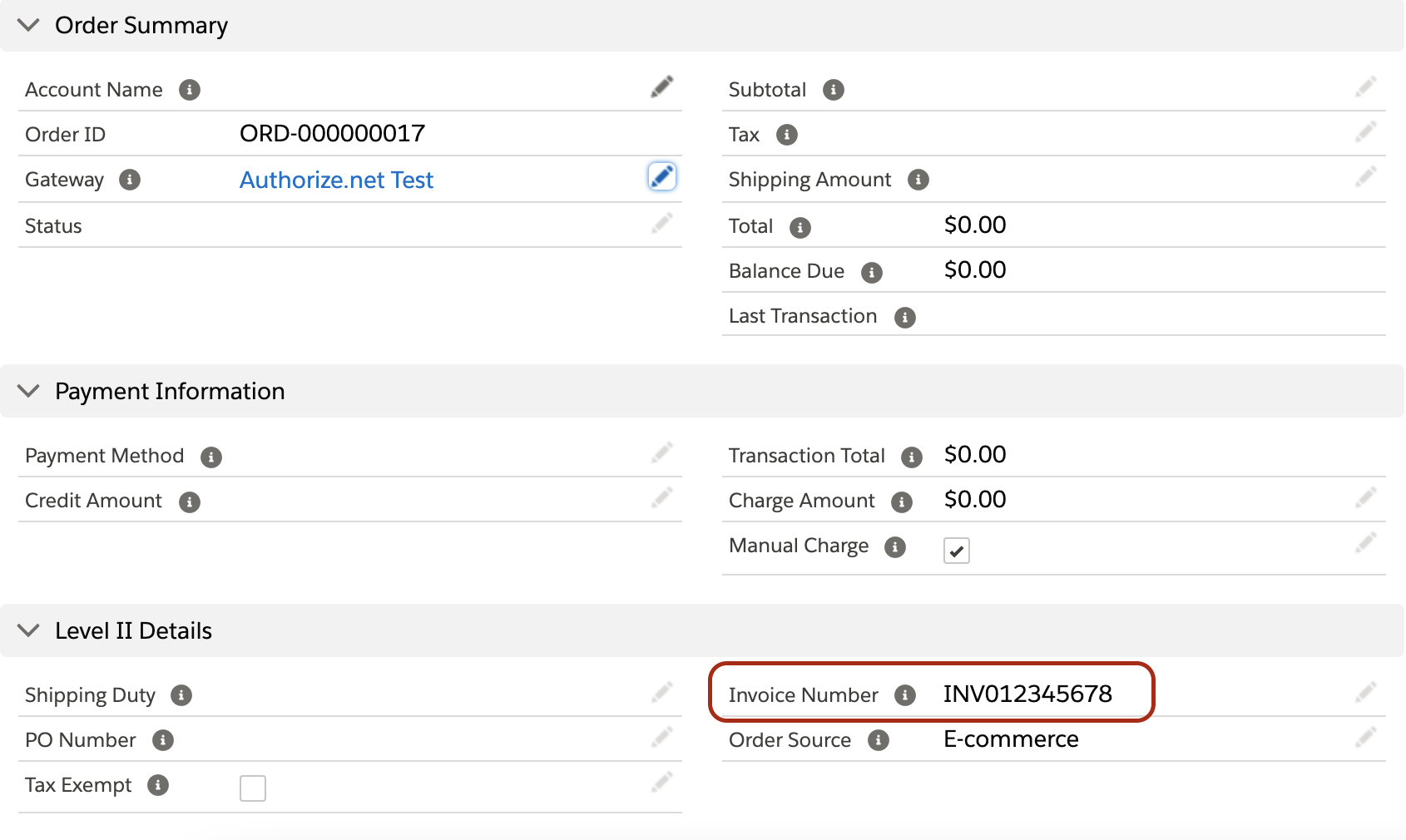Collapse the Payment Information section
This screenshot has height=840, width=1406.
(x=29, y=392)
